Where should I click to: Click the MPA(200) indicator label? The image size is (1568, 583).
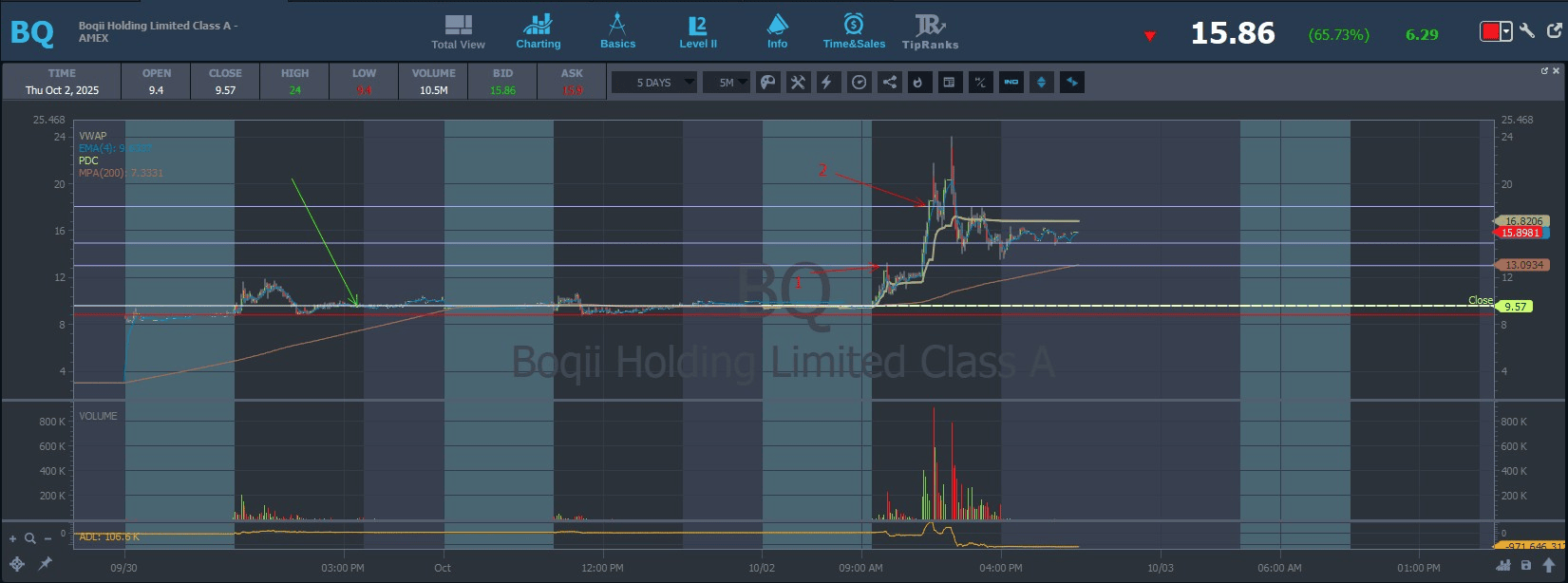tap(121, 173)
